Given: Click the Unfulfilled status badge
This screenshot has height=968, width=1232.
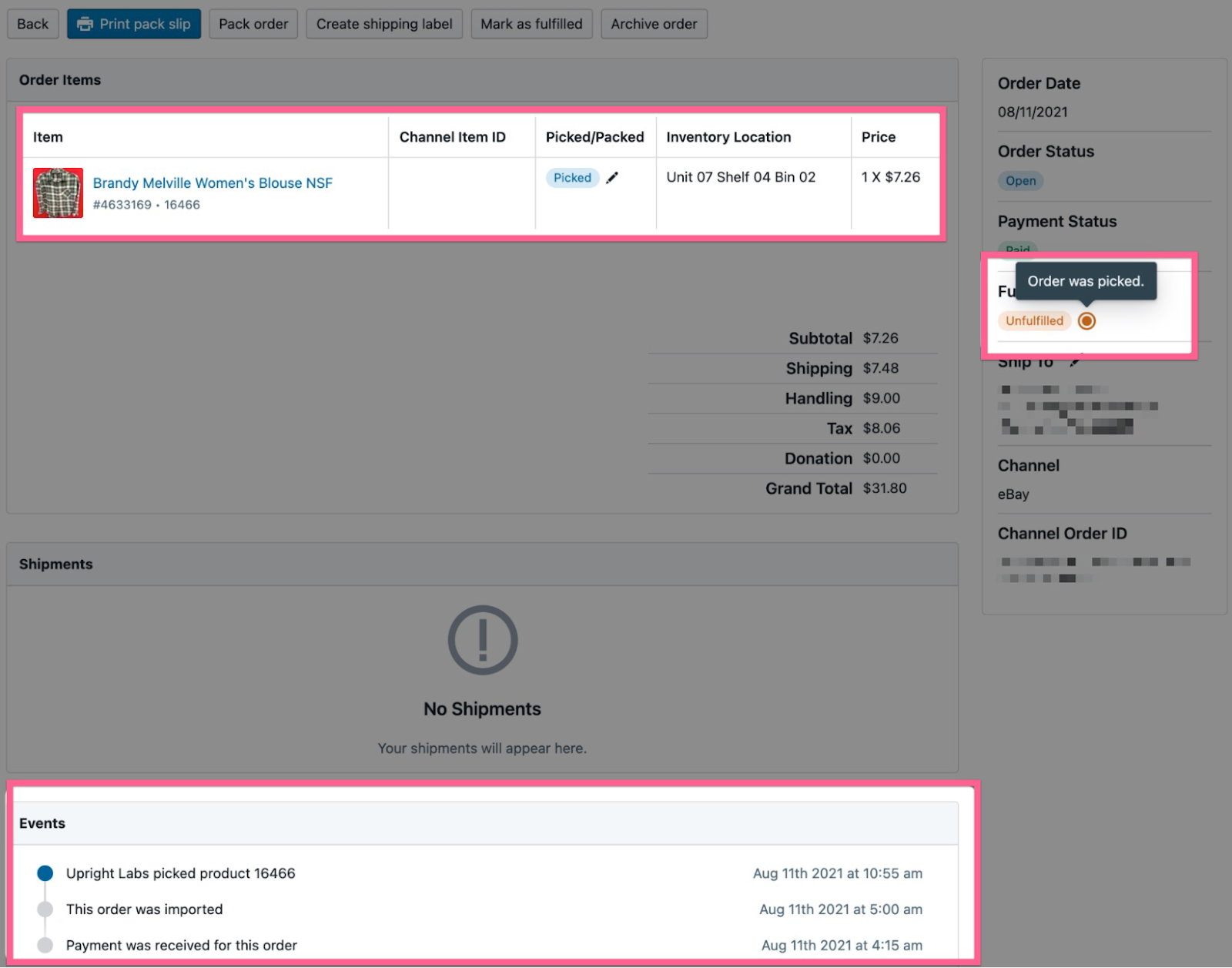Looking at the screenshot, I should coord(1034,321).
